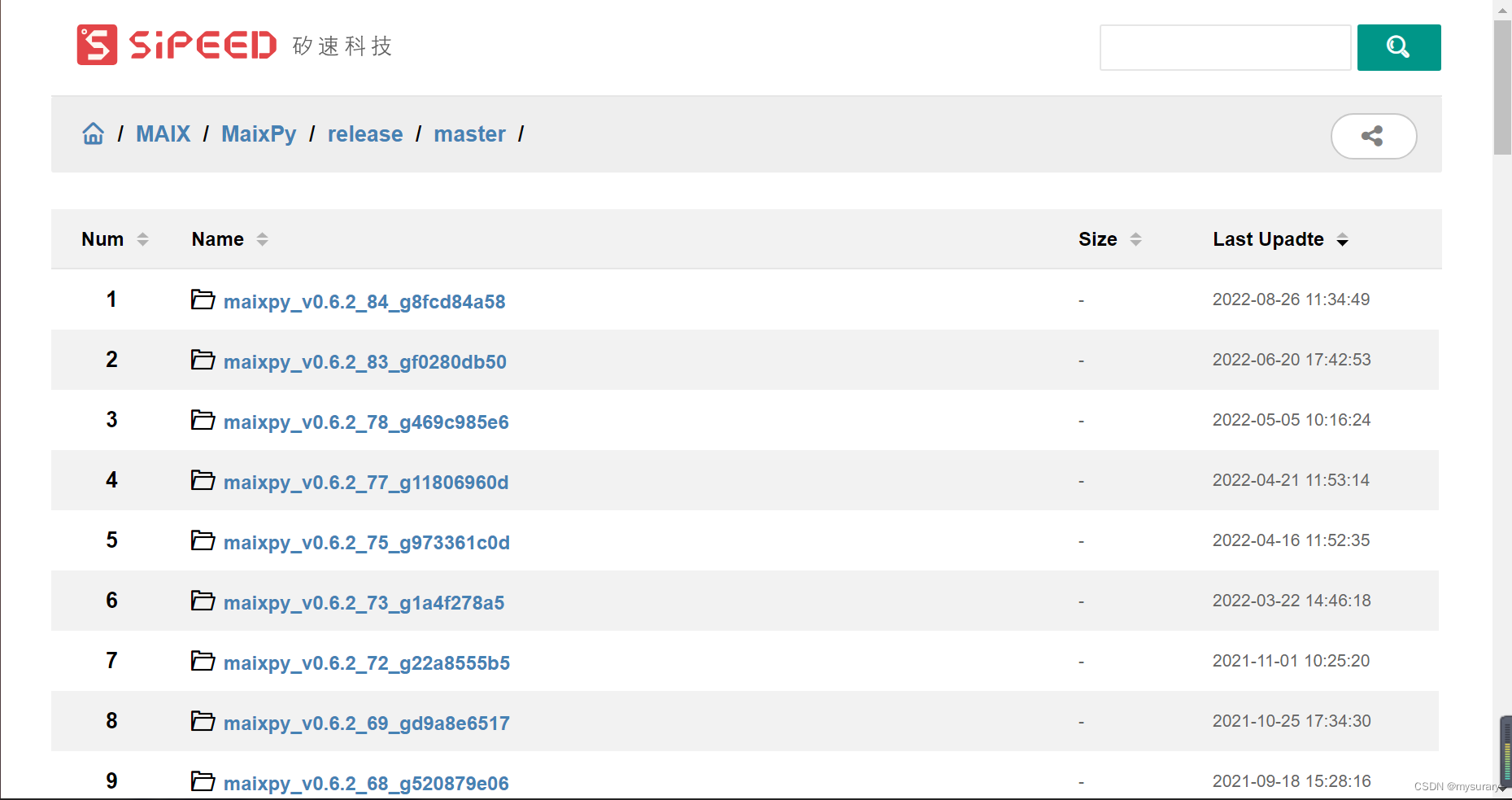
Task: Click the vertical scrollbar thumb
Action: (1502, 87)
